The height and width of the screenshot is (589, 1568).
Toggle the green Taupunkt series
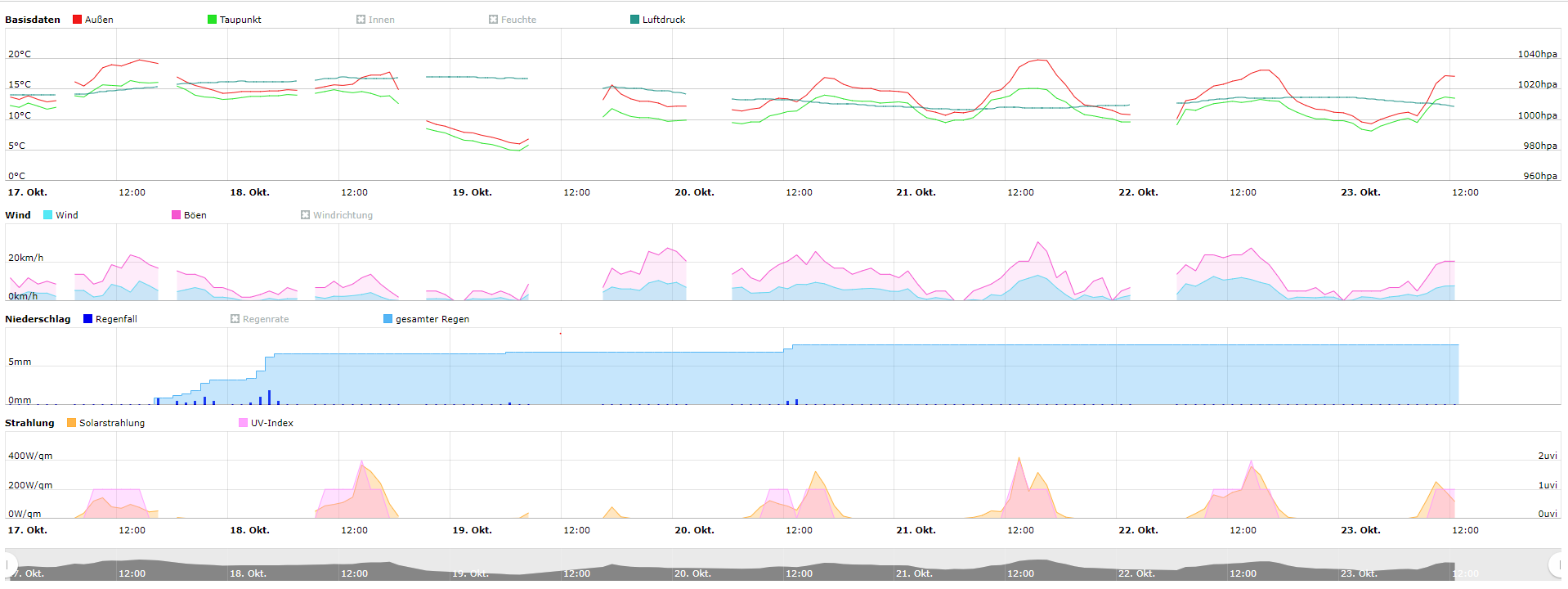click(235, 20)
